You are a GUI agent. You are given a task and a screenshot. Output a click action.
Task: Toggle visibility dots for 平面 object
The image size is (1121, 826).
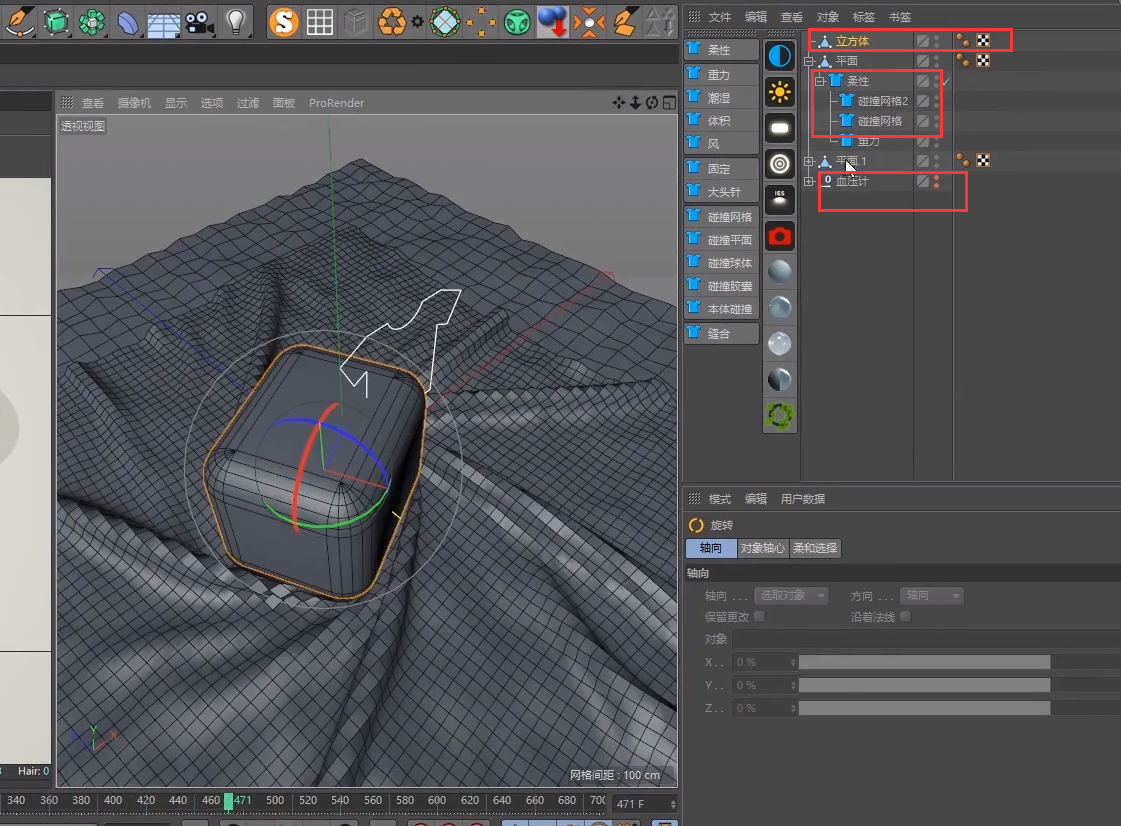pos(937,62)
